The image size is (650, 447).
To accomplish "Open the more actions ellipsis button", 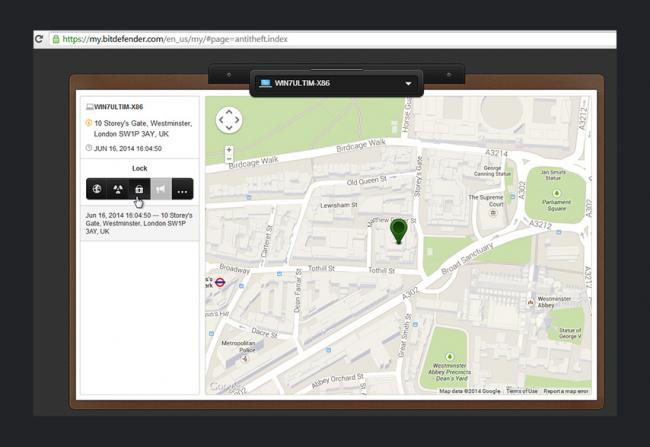I will 182,189.
